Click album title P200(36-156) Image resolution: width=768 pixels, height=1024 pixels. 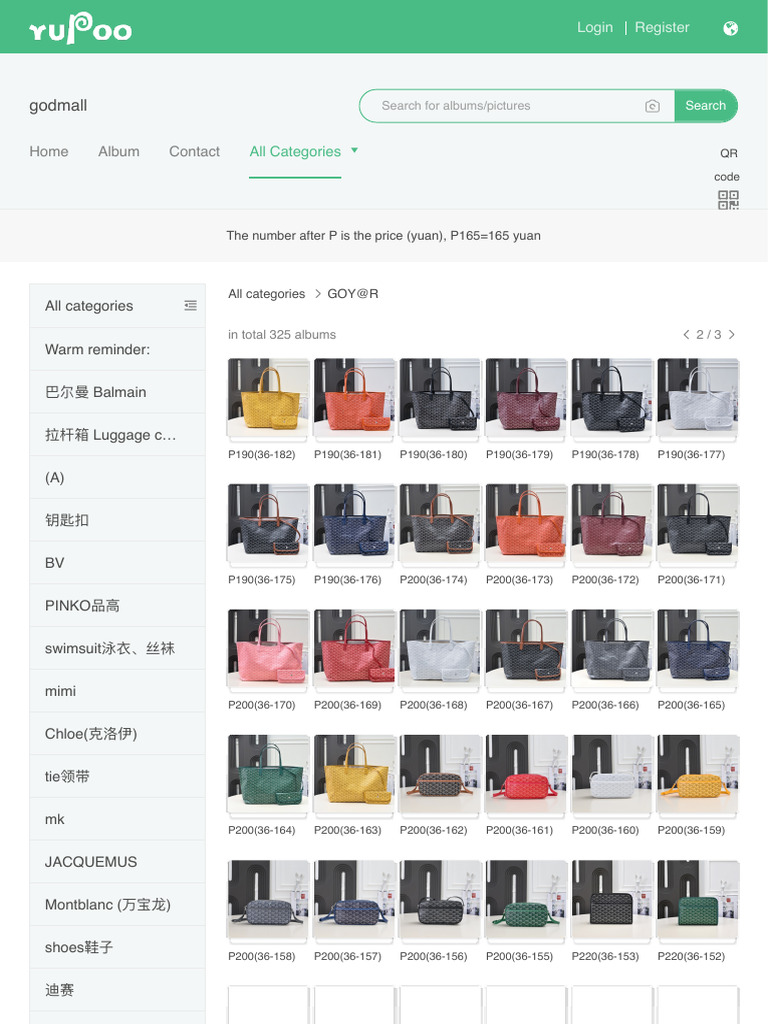tap(434, 956)
